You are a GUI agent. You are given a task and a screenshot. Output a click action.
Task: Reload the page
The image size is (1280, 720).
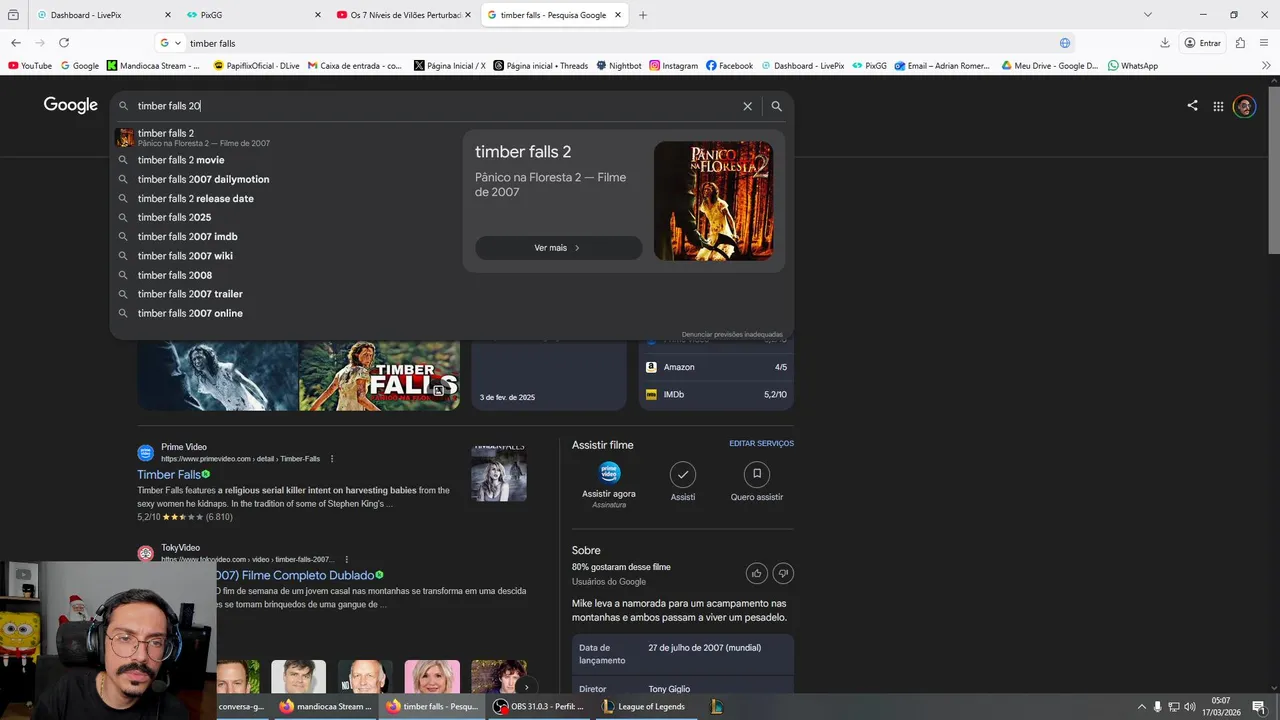pos(64,43)
